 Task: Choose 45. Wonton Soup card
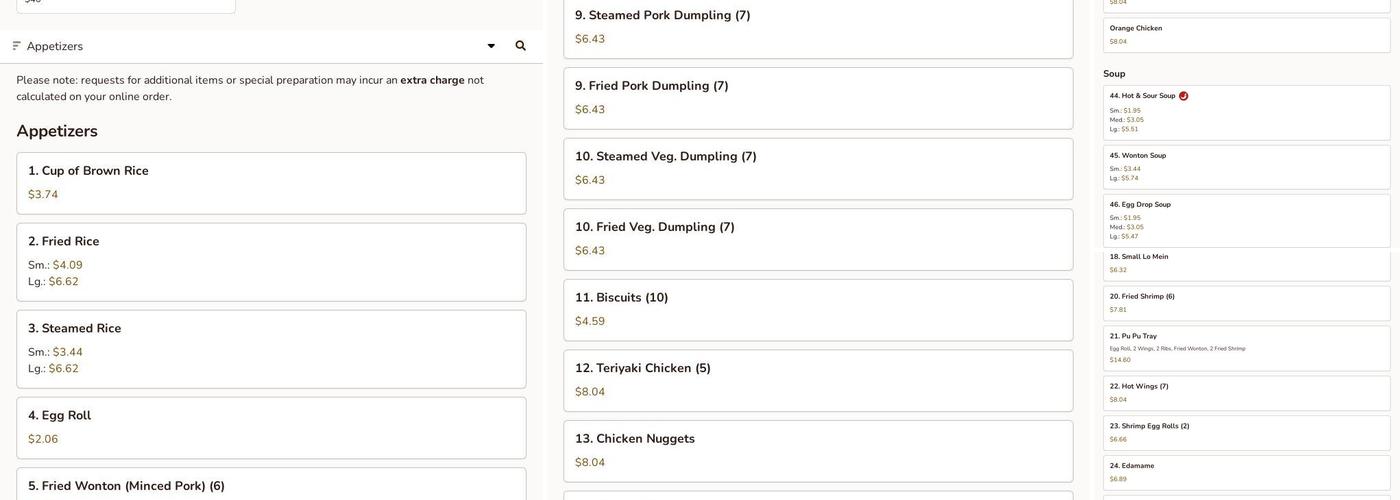pyautogui.click(x=1246, y=167)
